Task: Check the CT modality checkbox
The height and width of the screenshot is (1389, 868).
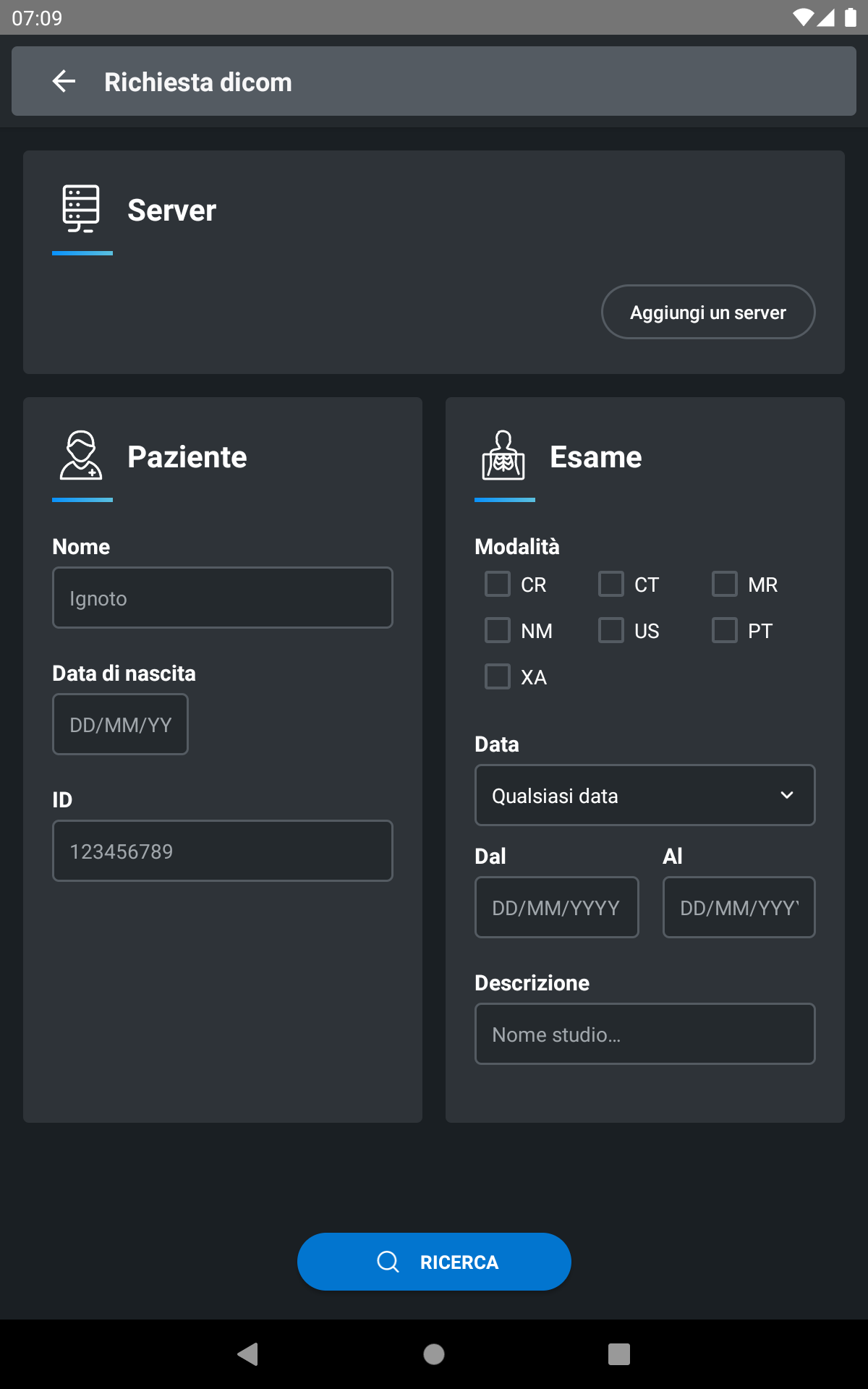Action: [611, 584]
